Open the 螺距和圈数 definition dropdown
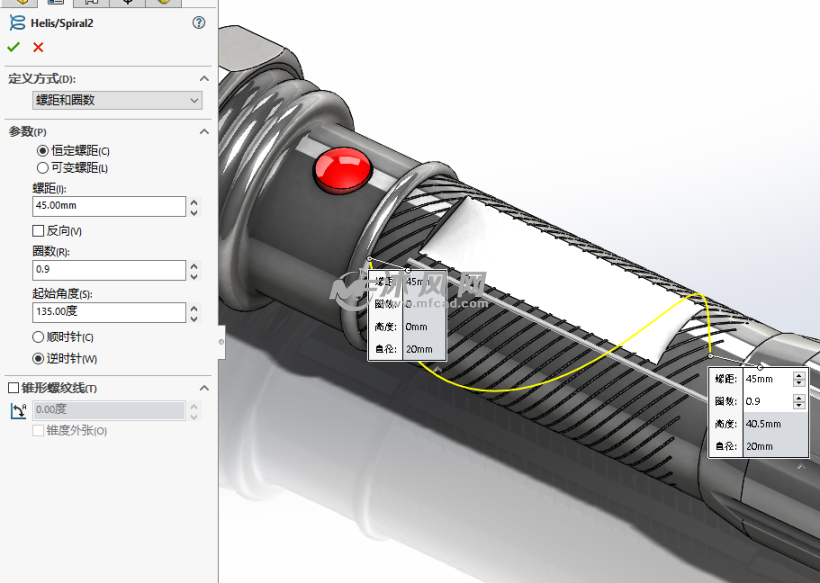 pos(117,100)
